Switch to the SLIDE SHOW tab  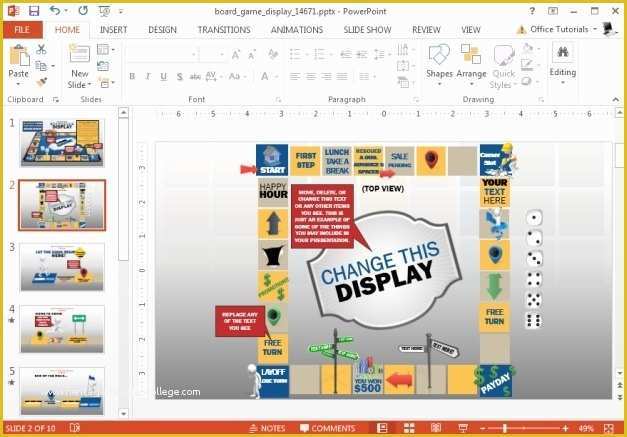point(367,30)
